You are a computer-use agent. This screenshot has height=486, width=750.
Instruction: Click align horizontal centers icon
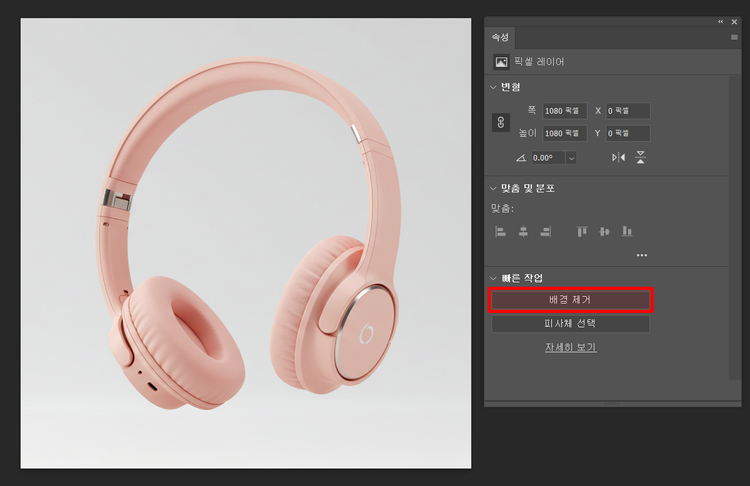(x=523, y=232)
